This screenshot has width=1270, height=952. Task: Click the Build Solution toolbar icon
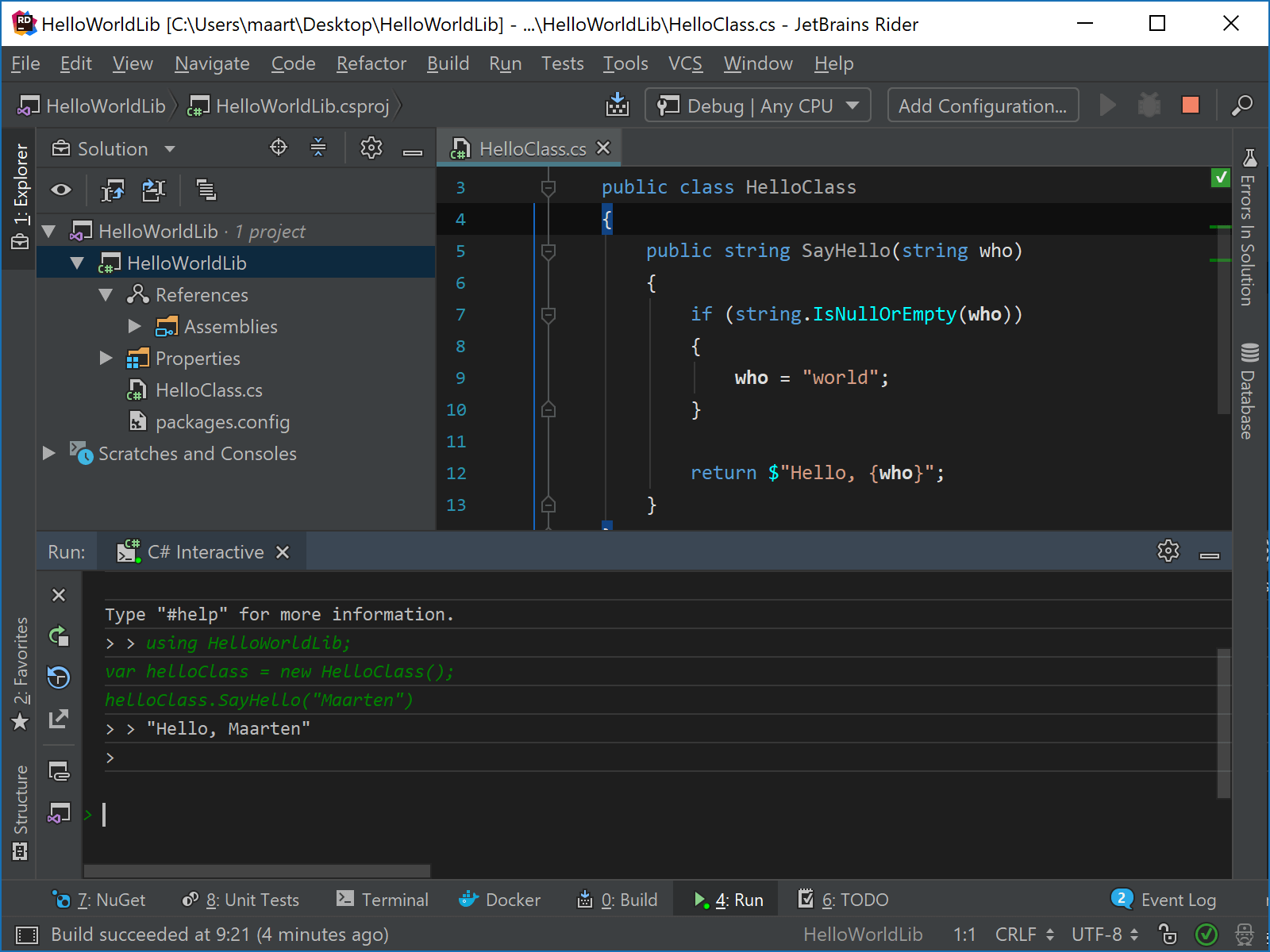click(617, 106)
